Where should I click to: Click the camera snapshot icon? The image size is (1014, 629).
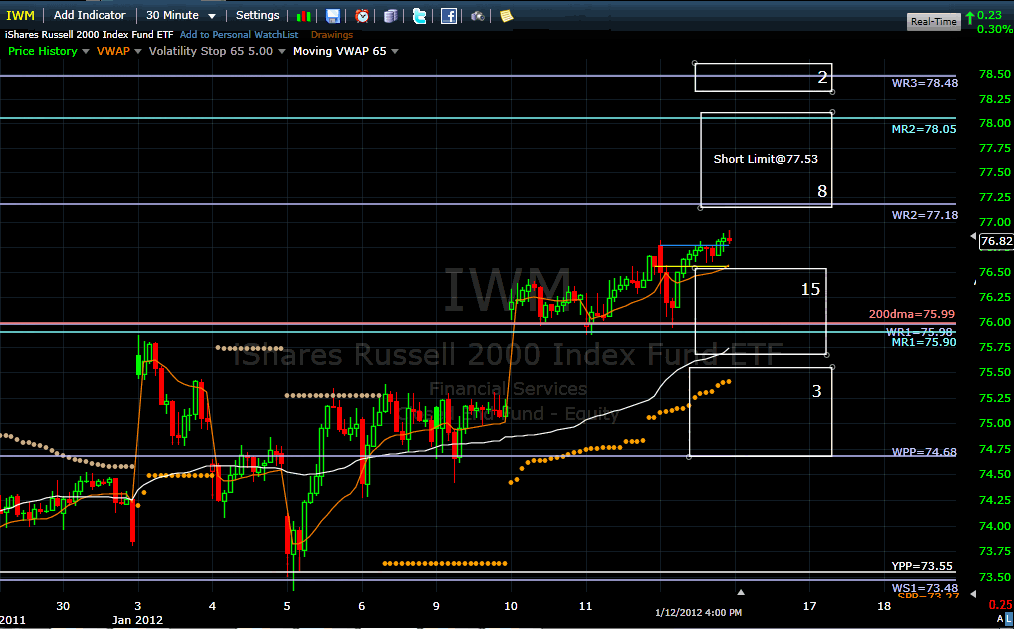[x=477, y=16]
